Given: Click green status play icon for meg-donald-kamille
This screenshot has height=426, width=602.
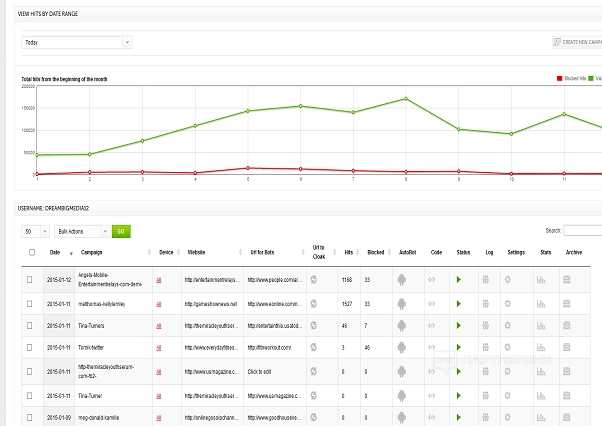Looking at the screenshot, I should coord(459,418).
